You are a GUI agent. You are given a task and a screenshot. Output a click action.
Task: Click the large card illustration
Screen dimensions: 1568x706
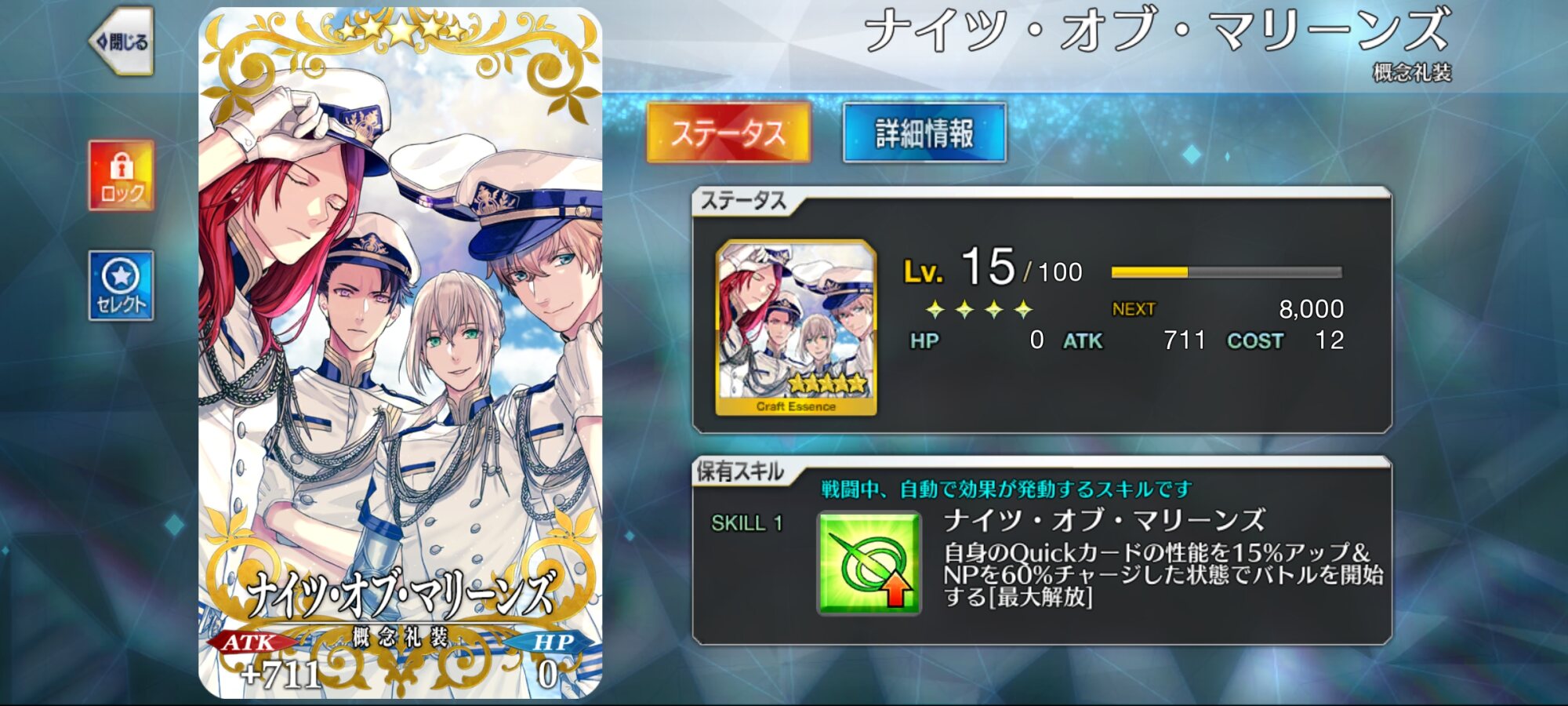[x=400, y=353]
